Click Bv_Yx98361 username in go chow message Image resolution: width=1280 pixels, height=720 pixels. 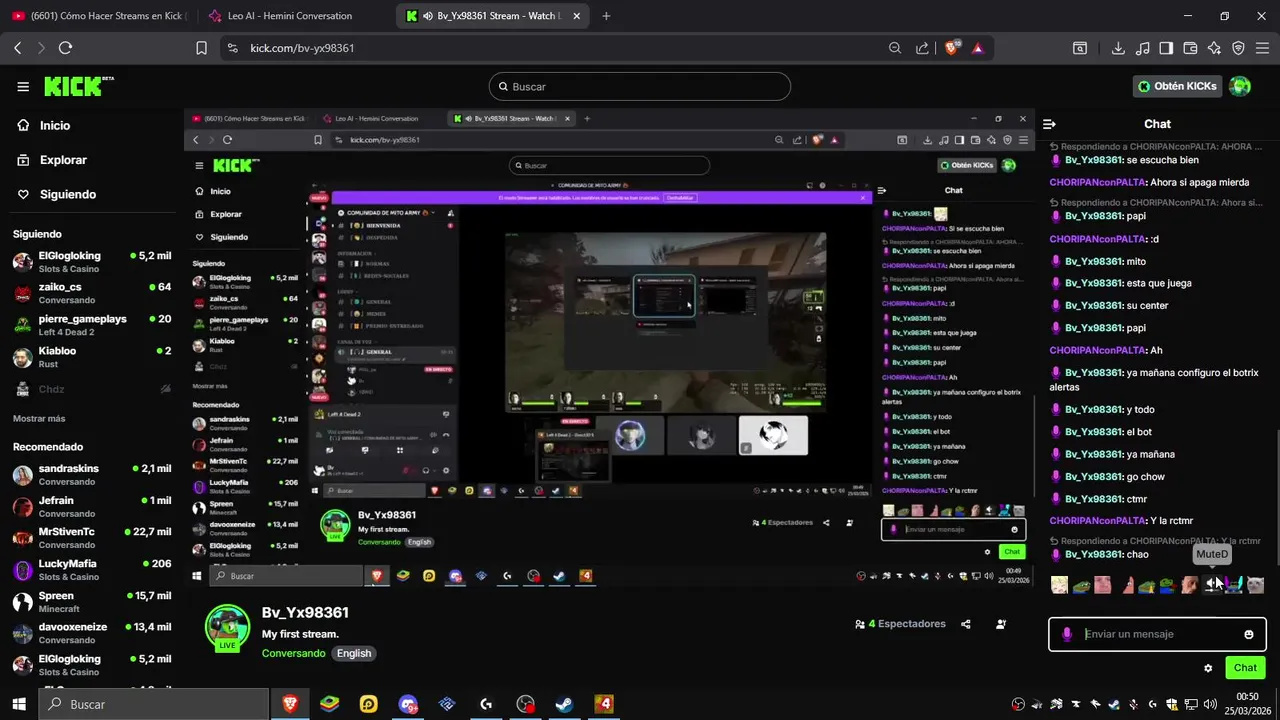[x=1093, y=477]
